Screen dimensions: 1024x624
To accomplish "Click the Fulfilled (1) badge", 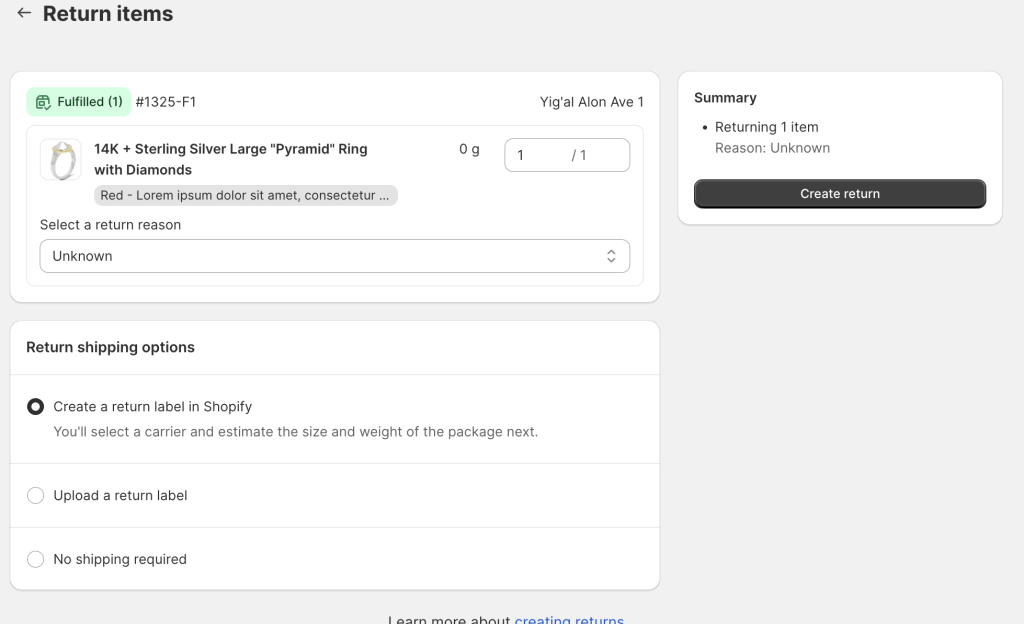I will 78,101.
